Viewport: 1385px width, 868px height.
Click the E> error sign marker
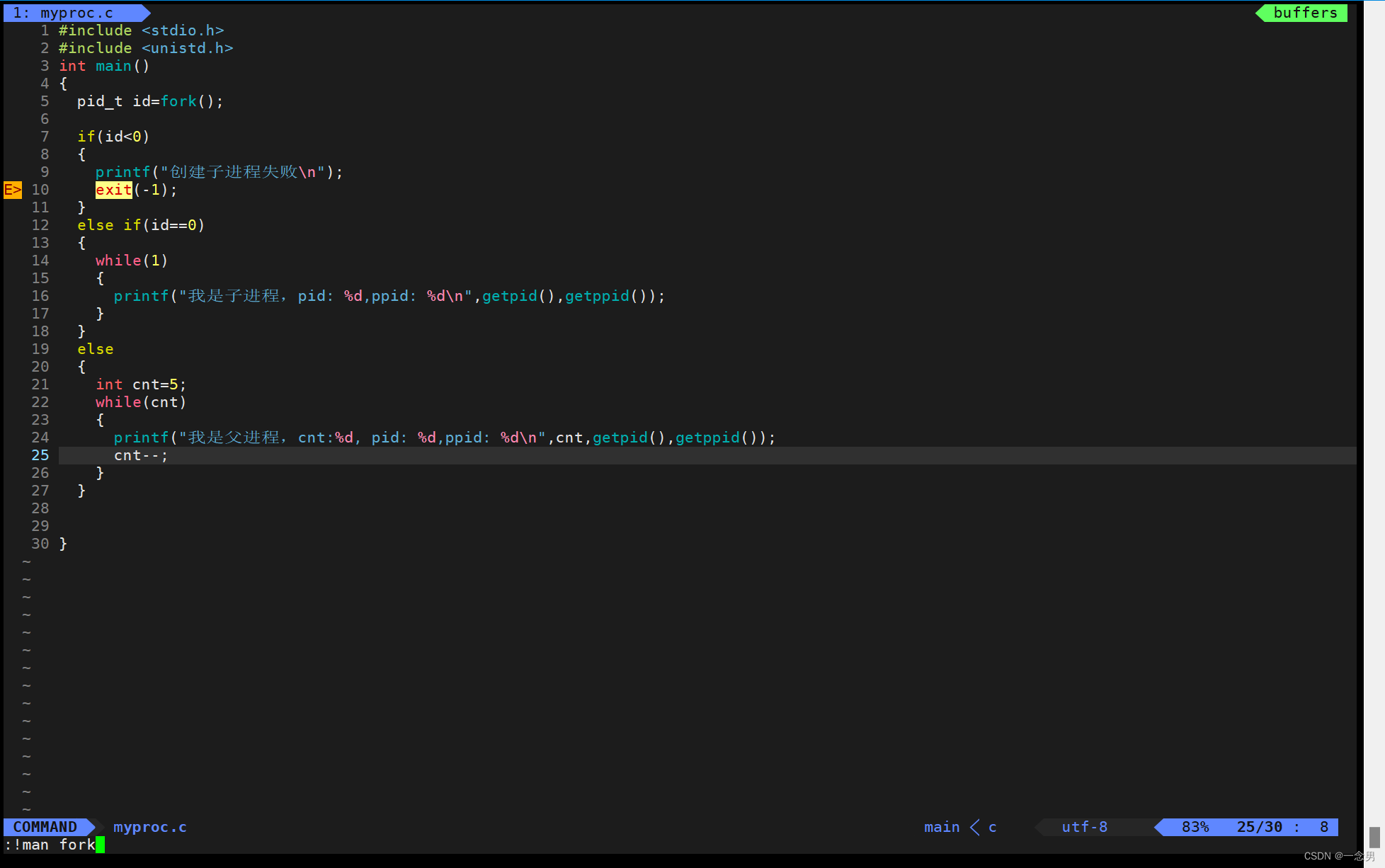pos(13,190)
